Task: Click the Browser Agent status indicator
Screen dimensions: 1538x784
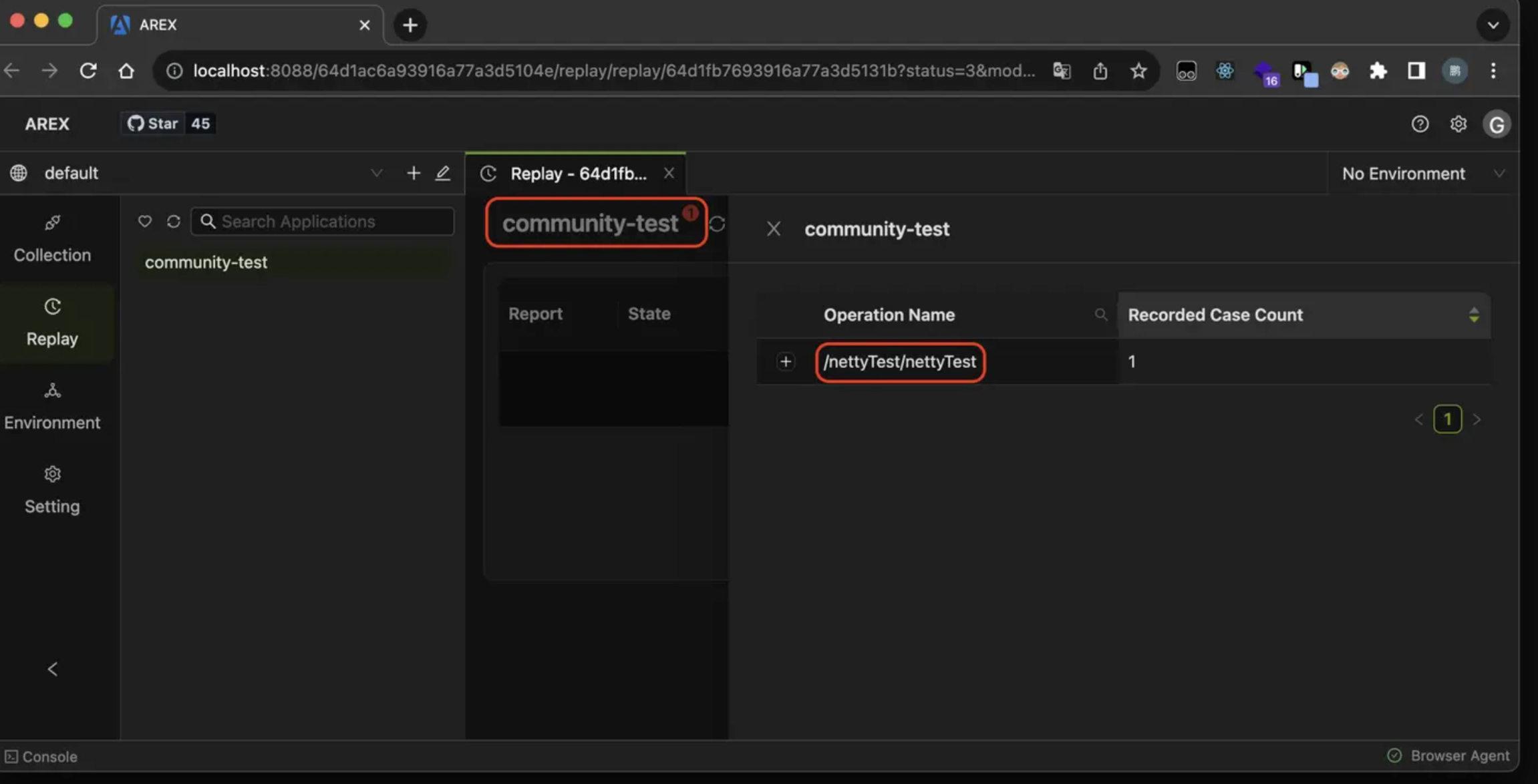Action: click(x=1448, y=756)
